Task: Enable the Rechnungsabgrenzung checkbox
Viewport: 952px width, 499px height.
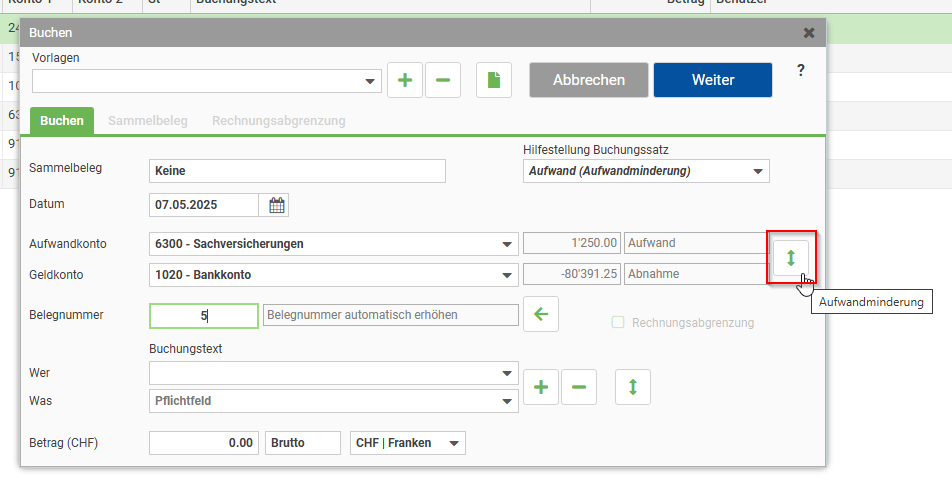Action: pyautogui.click(x=617, y=322)
